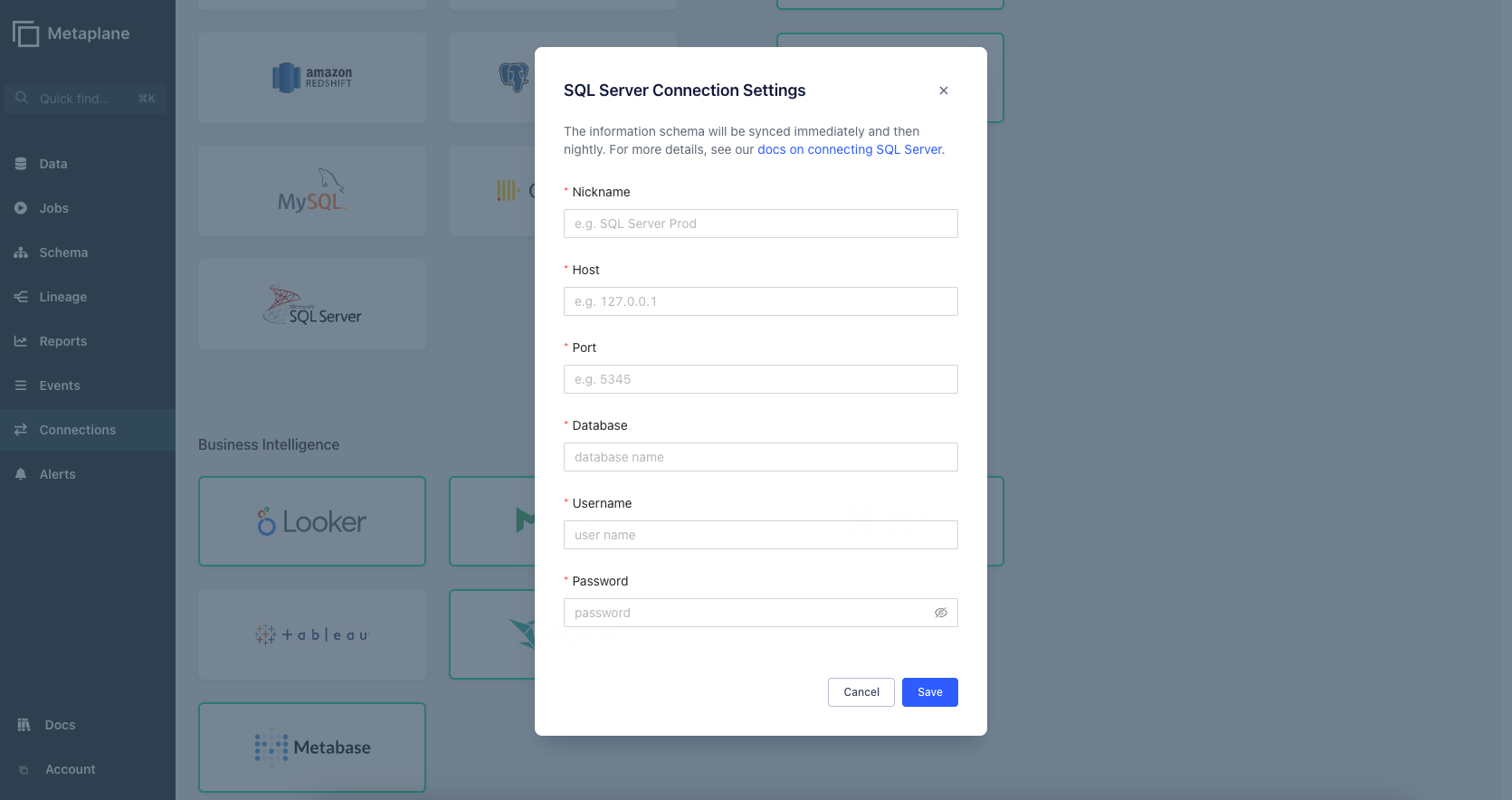This screenshot has height=800, width=1512.
Task: Select the SQL Server connection card
Action: click(x=312, y=304)
